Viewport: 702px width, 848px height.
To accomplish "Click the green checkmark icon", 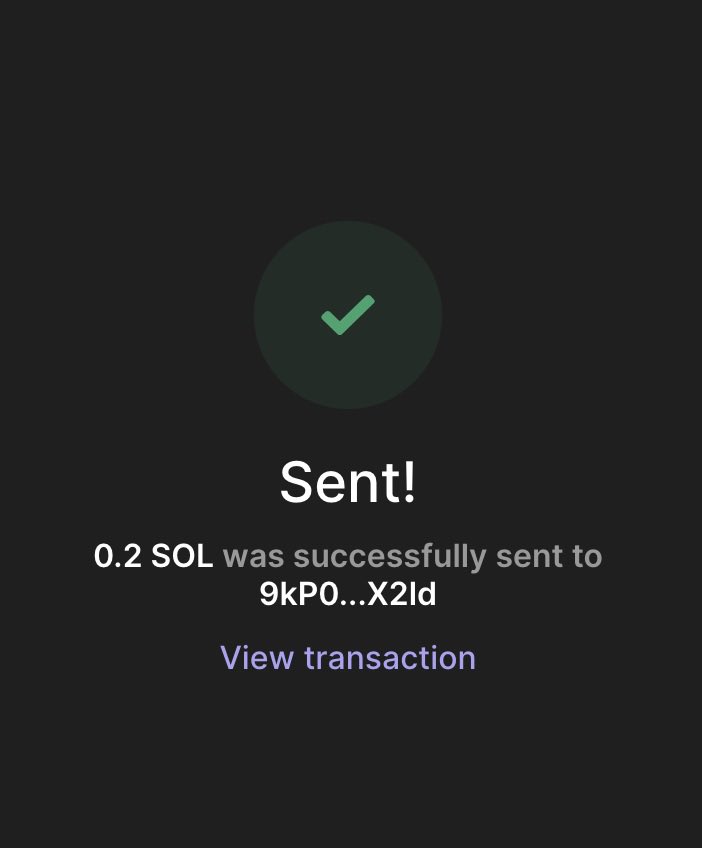I will 348,315.
